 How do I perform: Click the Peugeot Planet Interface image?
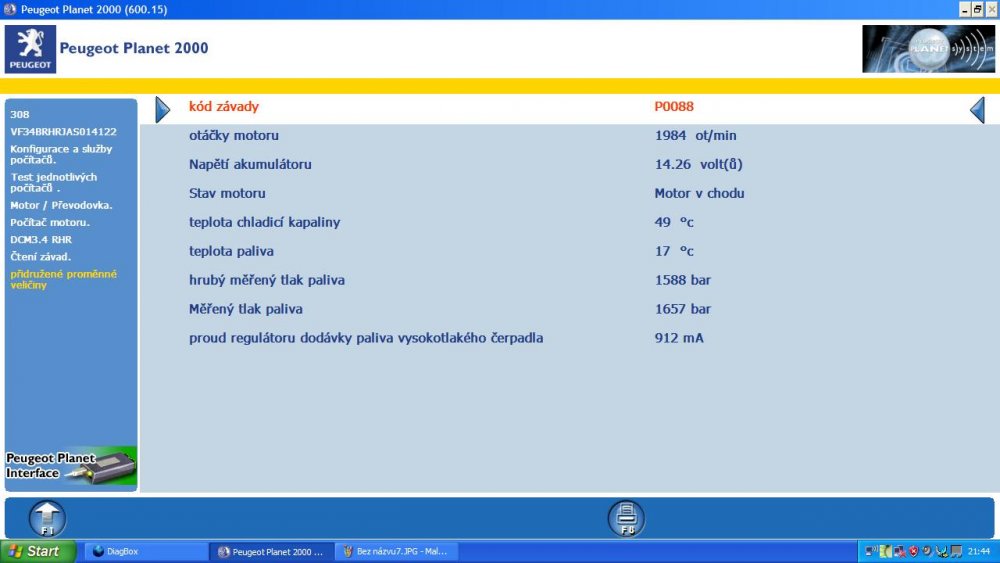(x=71, y=467)
